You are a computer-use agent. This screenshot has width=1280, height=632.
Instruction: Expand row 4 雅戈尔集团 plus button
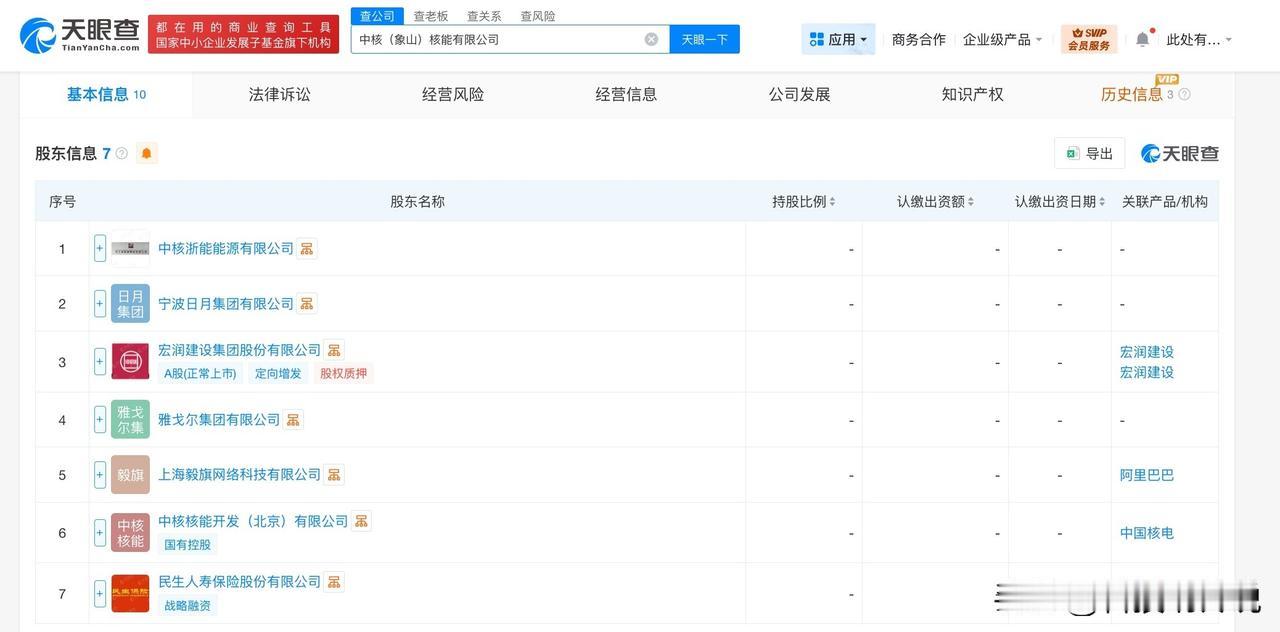[100, 420]
